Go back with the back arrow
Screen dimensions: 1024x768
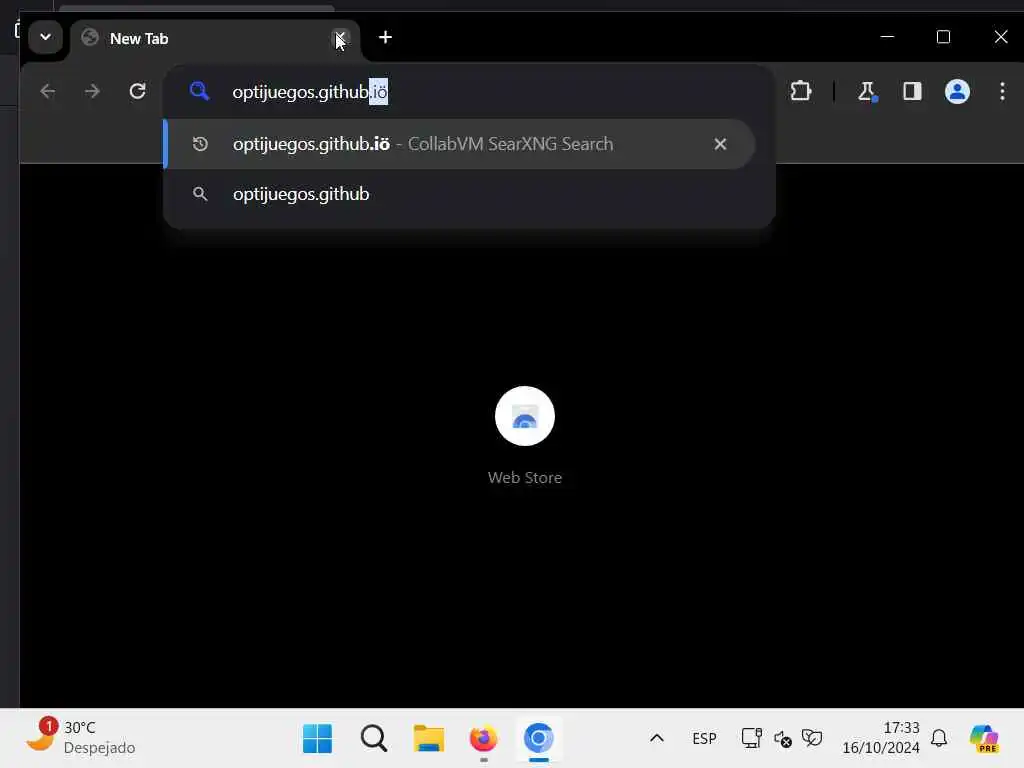(x=48, y=91)
